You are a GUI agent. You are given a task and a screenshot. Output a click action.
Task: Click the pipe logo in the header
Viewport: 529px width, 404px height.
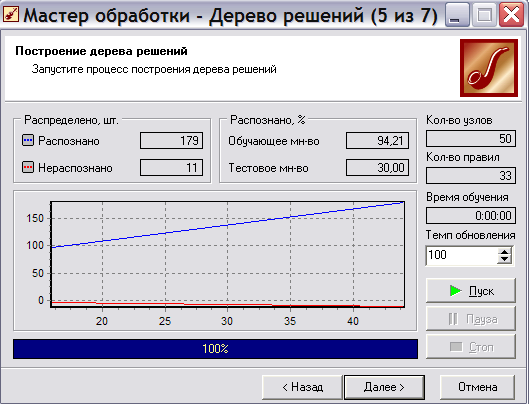(x=489, y=68)
